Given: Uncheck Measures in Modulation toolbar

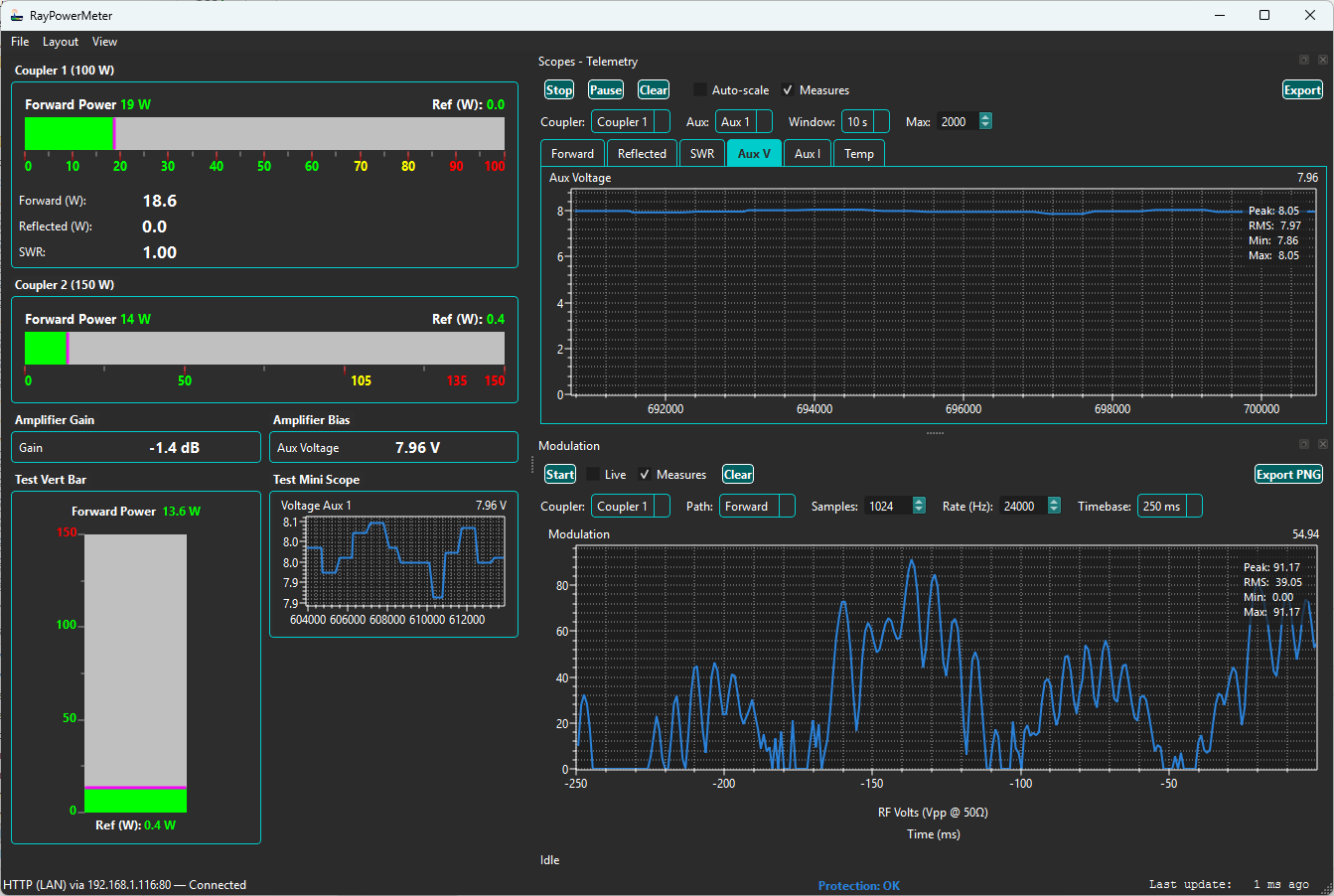Looking at the screenshot, I should (x=645, y=475).
